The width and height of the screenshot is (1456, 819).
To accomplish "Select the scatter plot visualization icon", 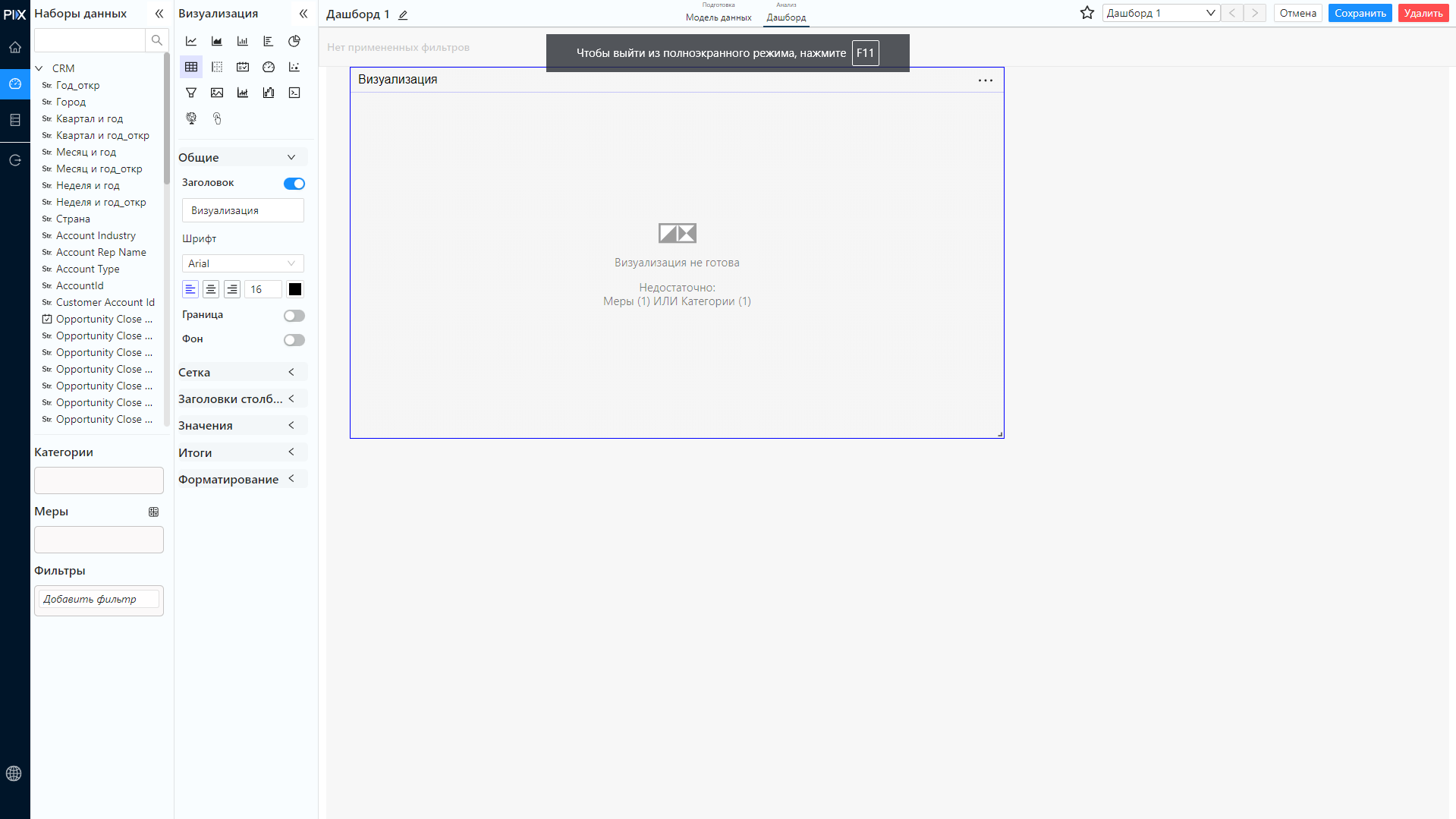I will (294, 67).
